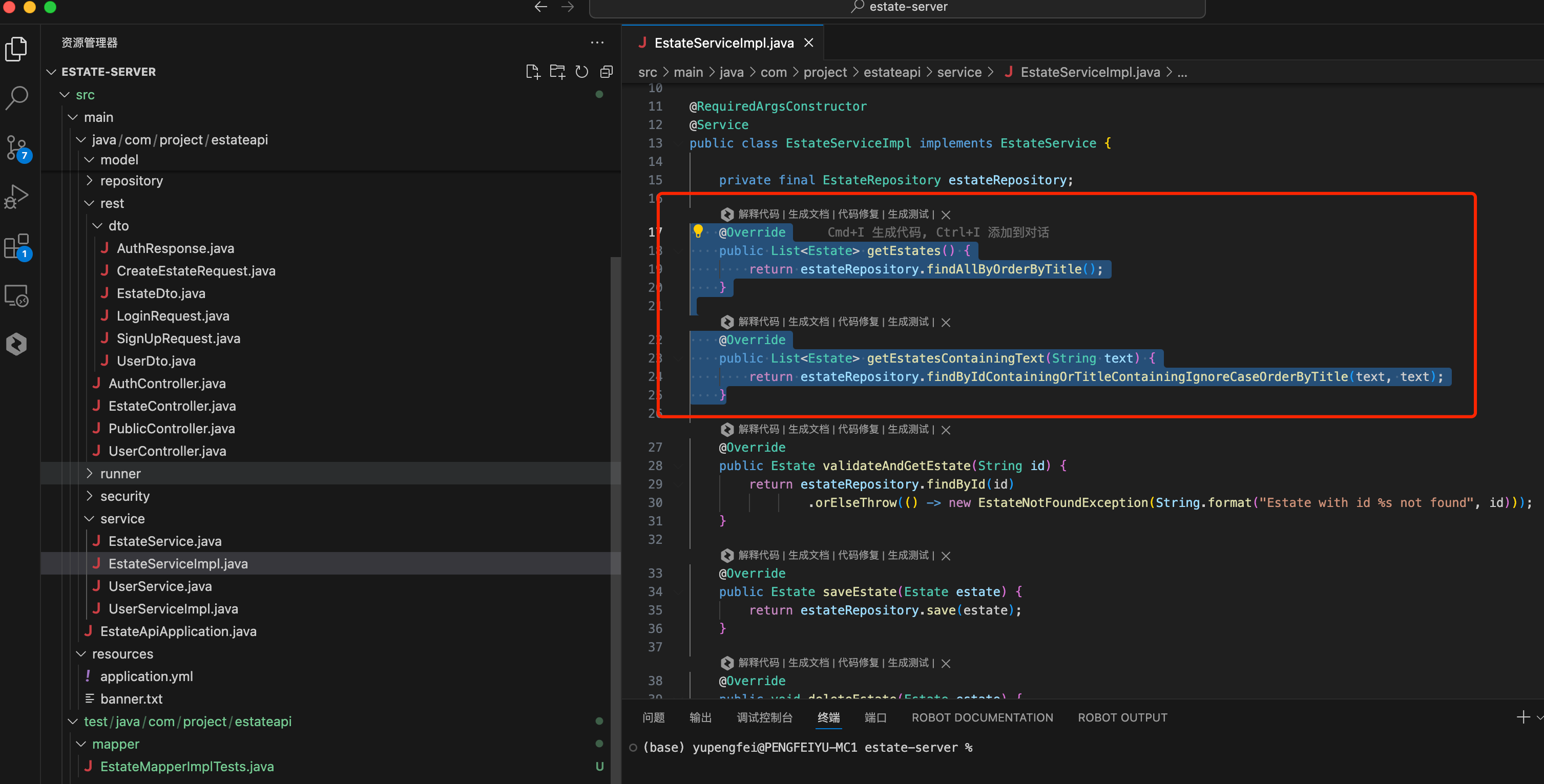Click 解释代码 above saveEstate method

point(758,555)
